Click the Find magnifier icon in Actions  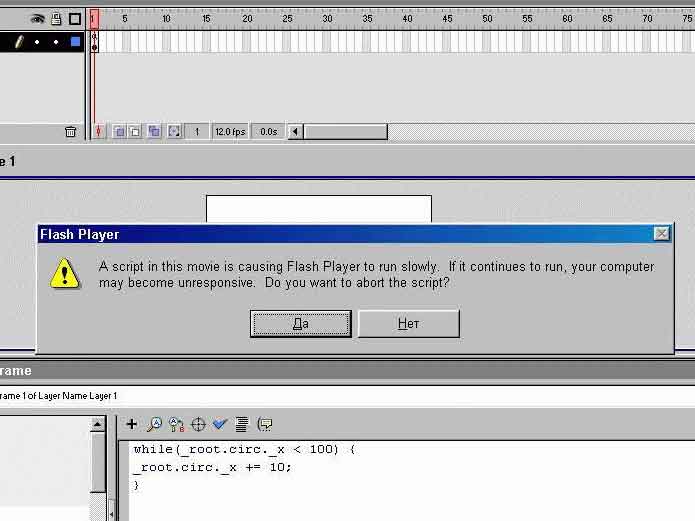pos(154,424)
